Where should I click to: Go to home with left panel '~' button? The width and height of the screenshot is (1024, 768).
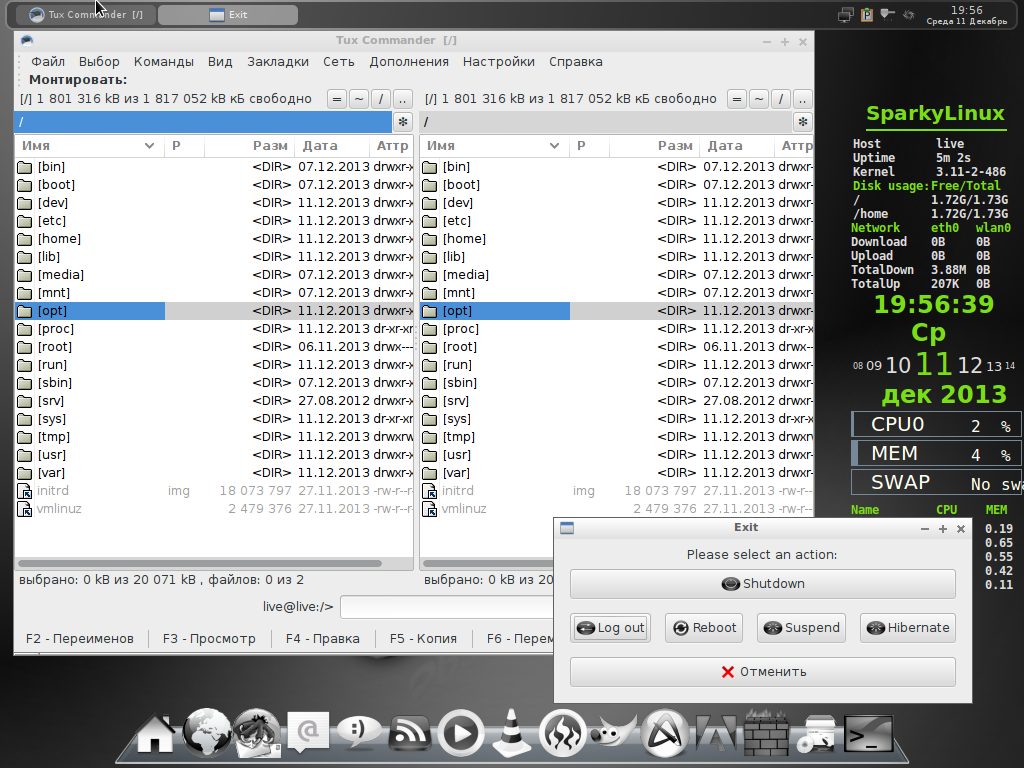click(x=359, y=99)
